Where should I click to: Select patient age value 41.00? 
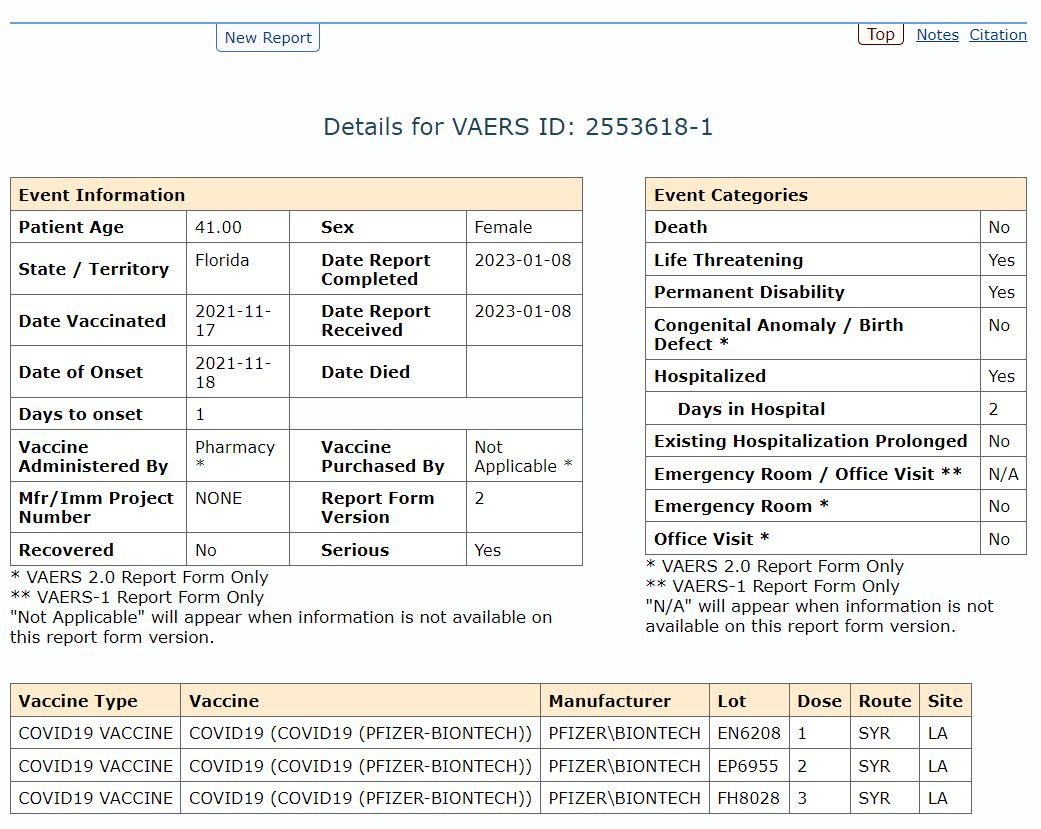pyautogui.click(x=218, y=227)
